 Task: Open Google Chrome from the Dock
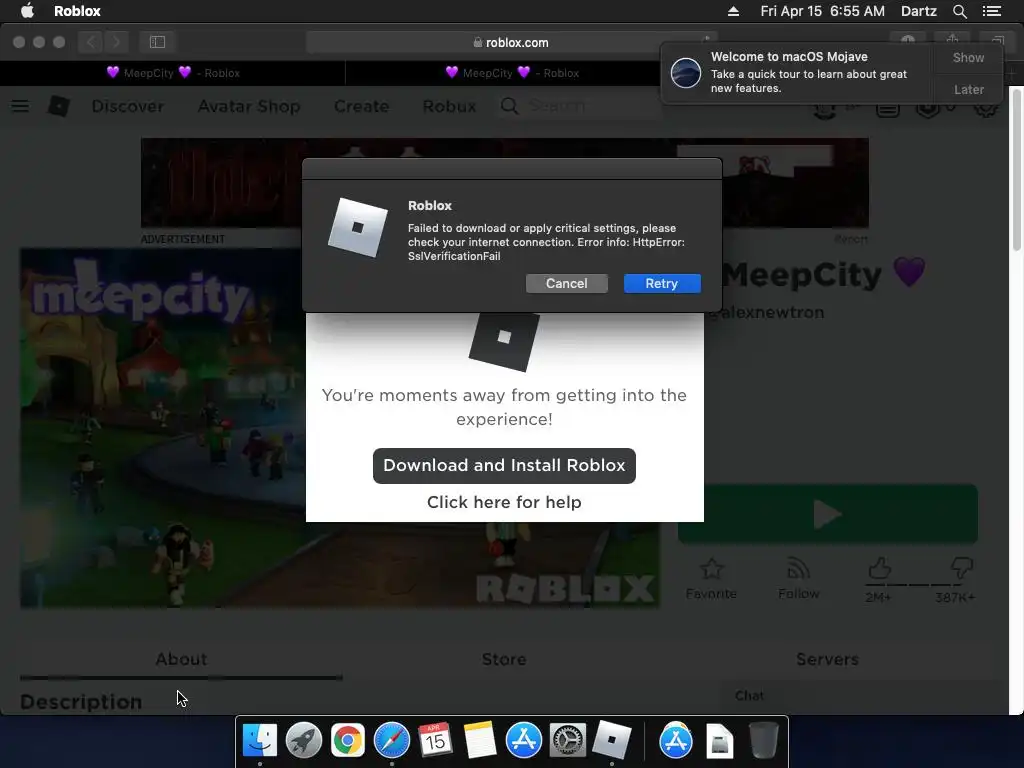pos(347,741)
